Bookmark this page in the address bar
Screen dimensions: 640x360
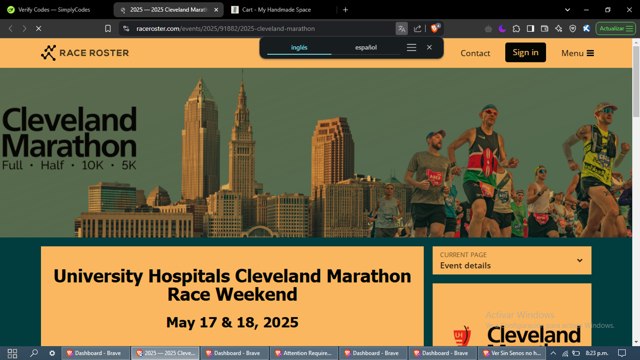(108, 29)
